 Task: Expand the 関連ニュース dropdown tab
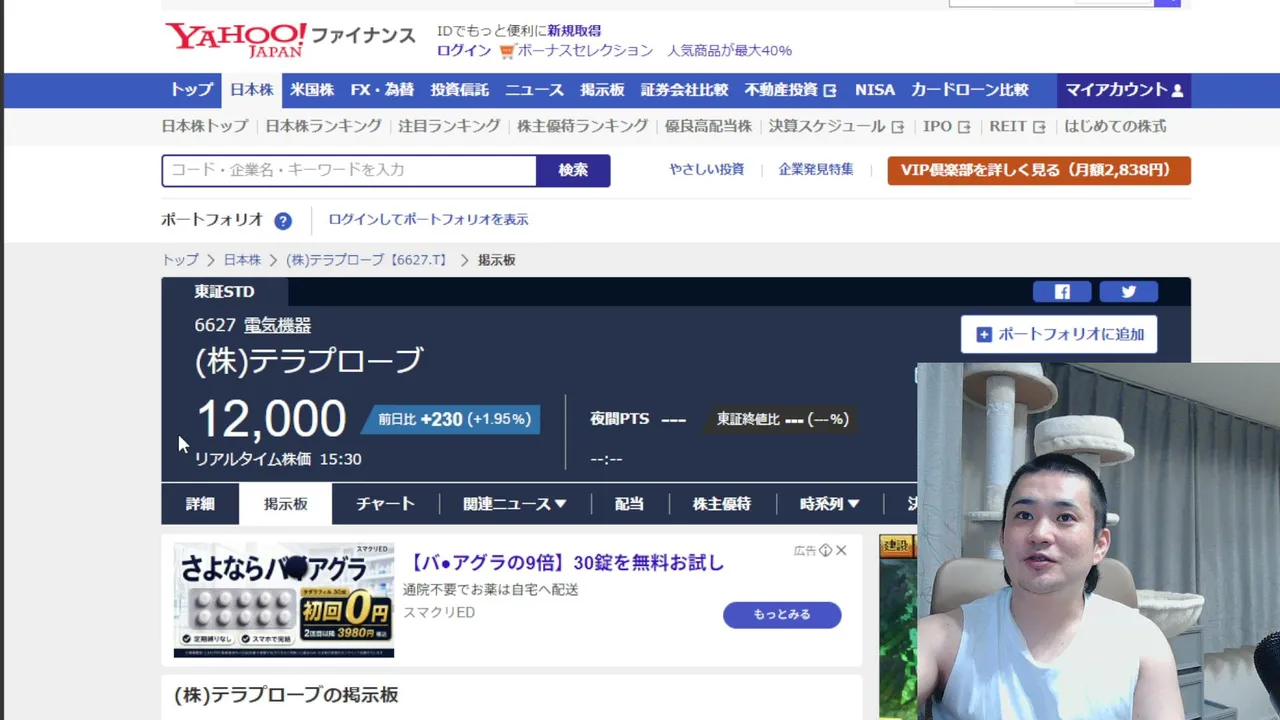515,504
